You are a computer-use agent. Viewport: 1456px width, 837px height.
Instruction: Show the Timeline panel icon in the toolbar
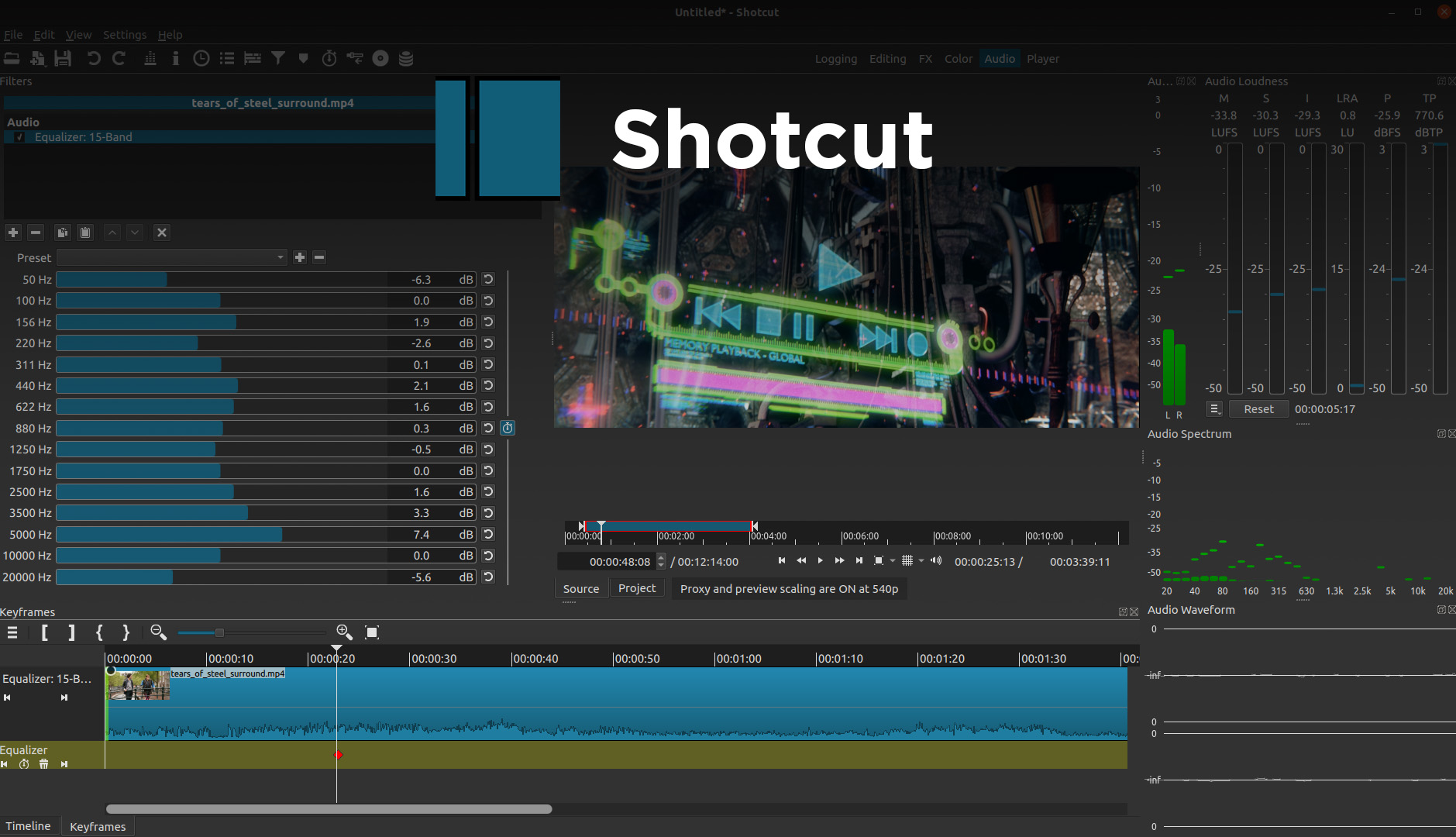(253, 58)
